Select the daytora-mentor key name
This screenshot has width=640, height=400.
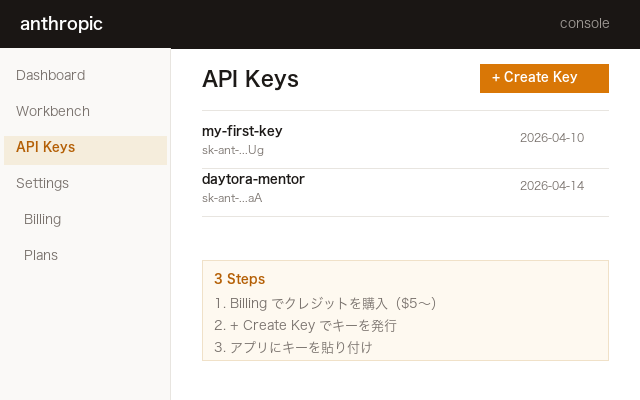coord(253,179)
